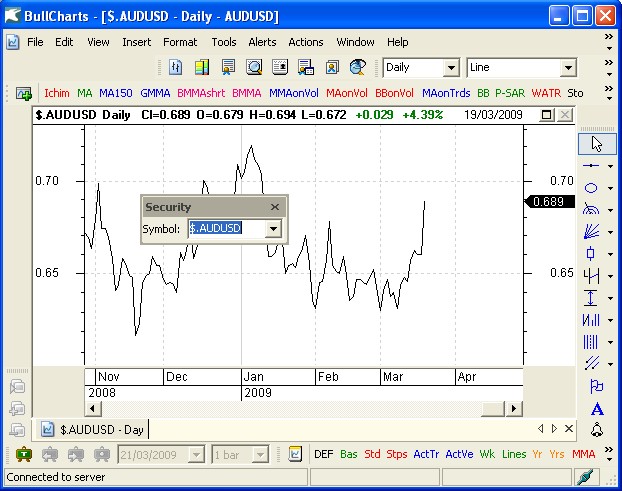
Task: Click the alert bell icon
Action: tap(597, 430)
